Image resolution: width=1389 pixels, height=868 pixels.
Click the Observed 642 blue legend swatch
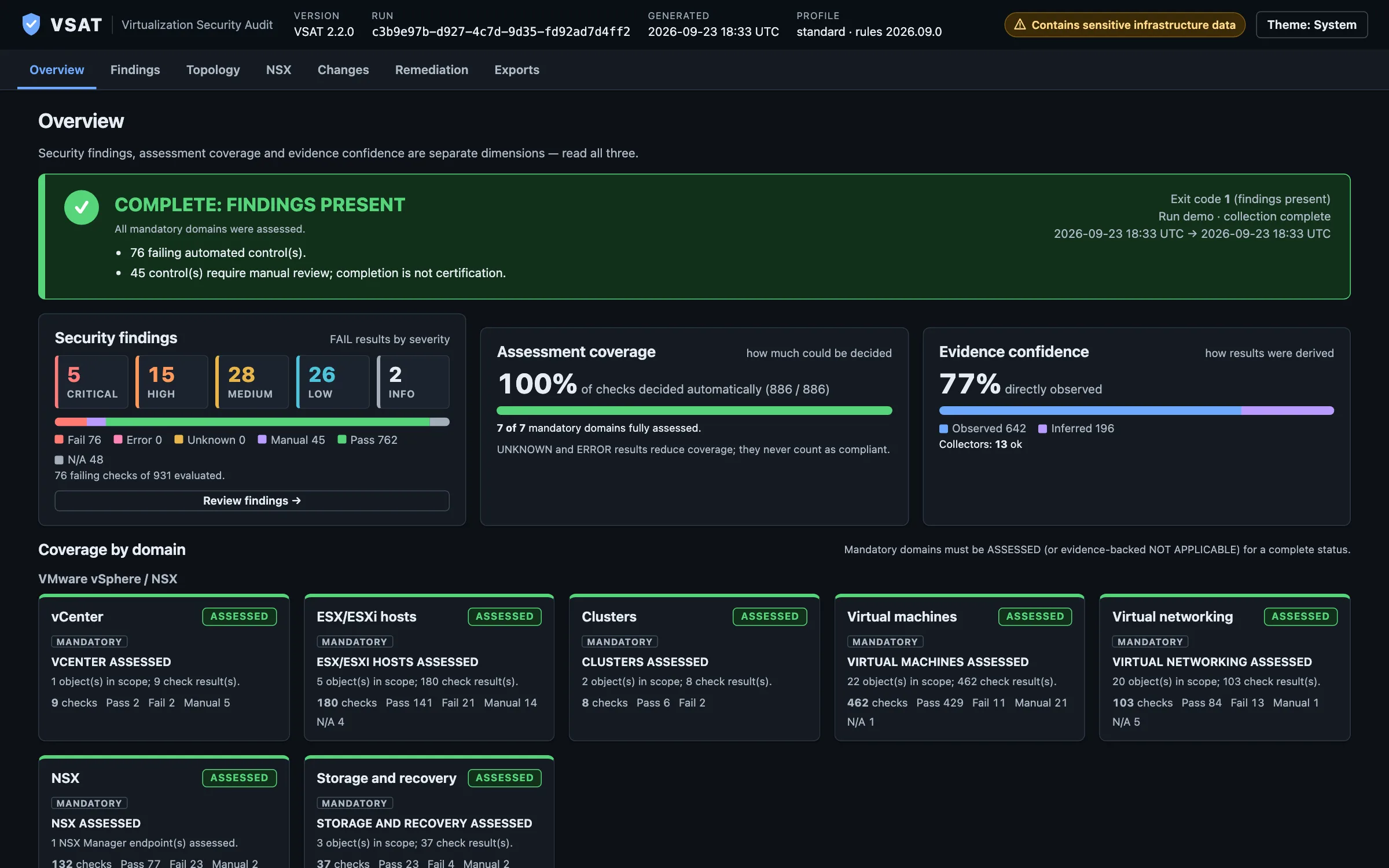pos(943,428)
